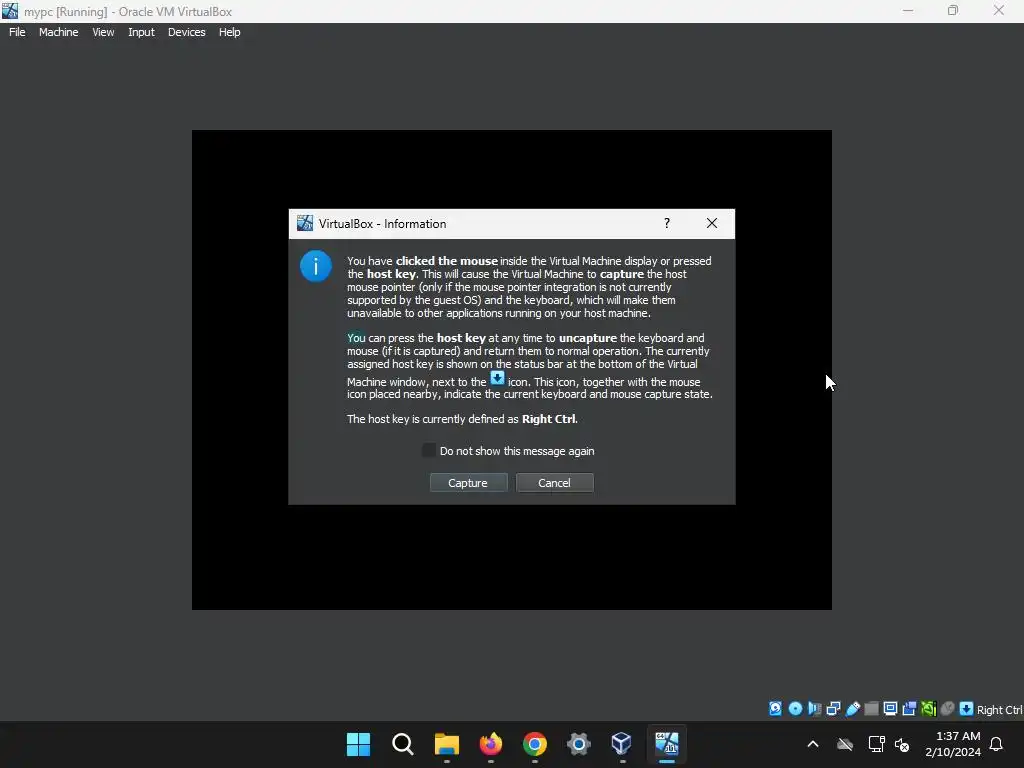Open taskbar Search
Image resolution: width=1024 pixels, height=768 pixels.
(402, 744)
